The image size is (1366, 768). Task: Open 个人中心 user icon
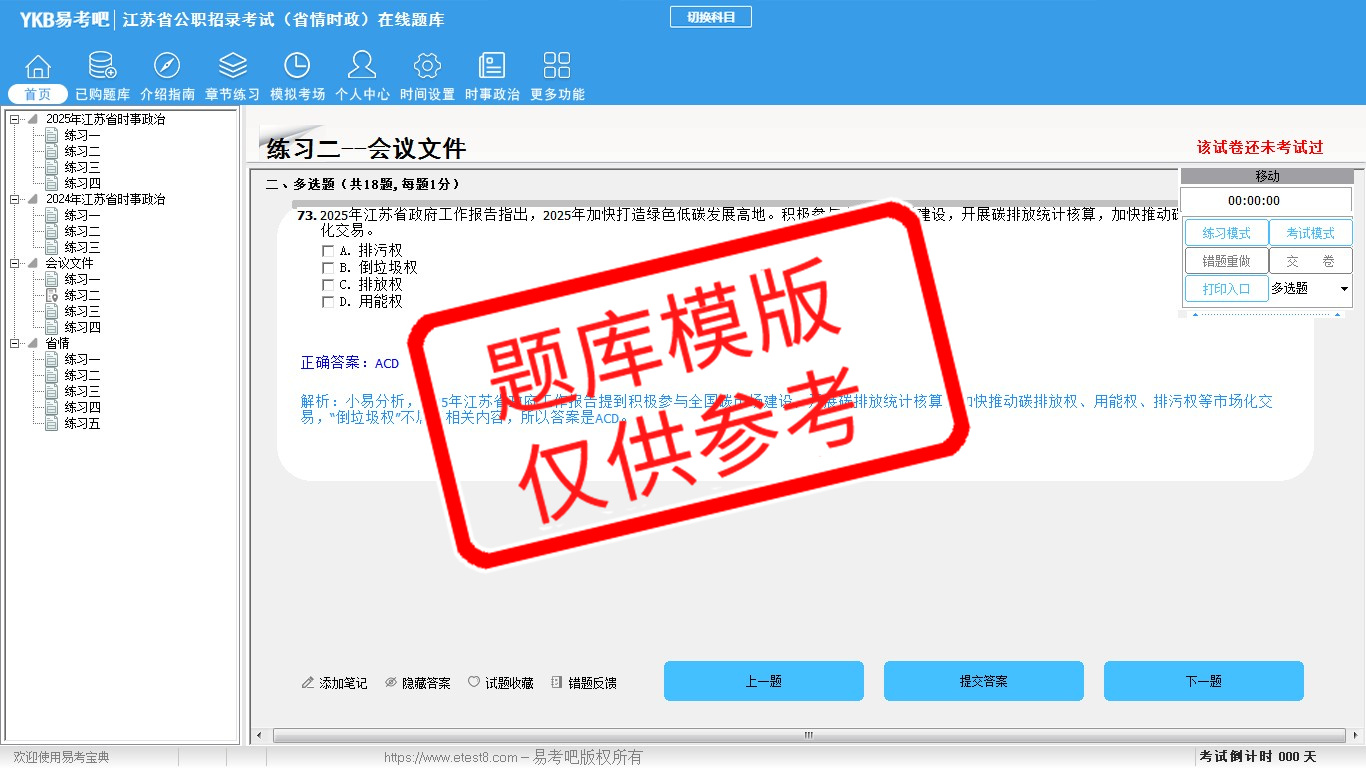point(362,66)
